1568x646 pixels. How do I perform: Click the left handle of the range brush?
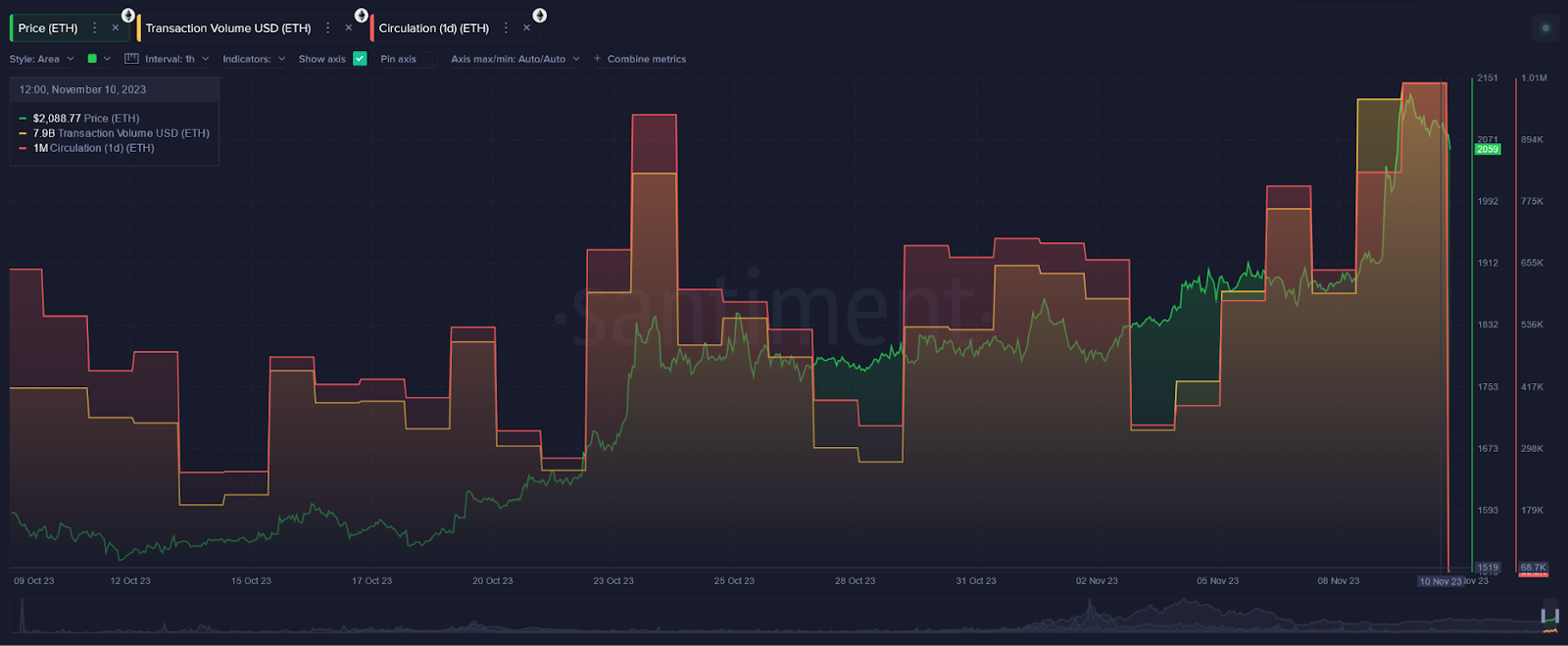pos(1543,617)
